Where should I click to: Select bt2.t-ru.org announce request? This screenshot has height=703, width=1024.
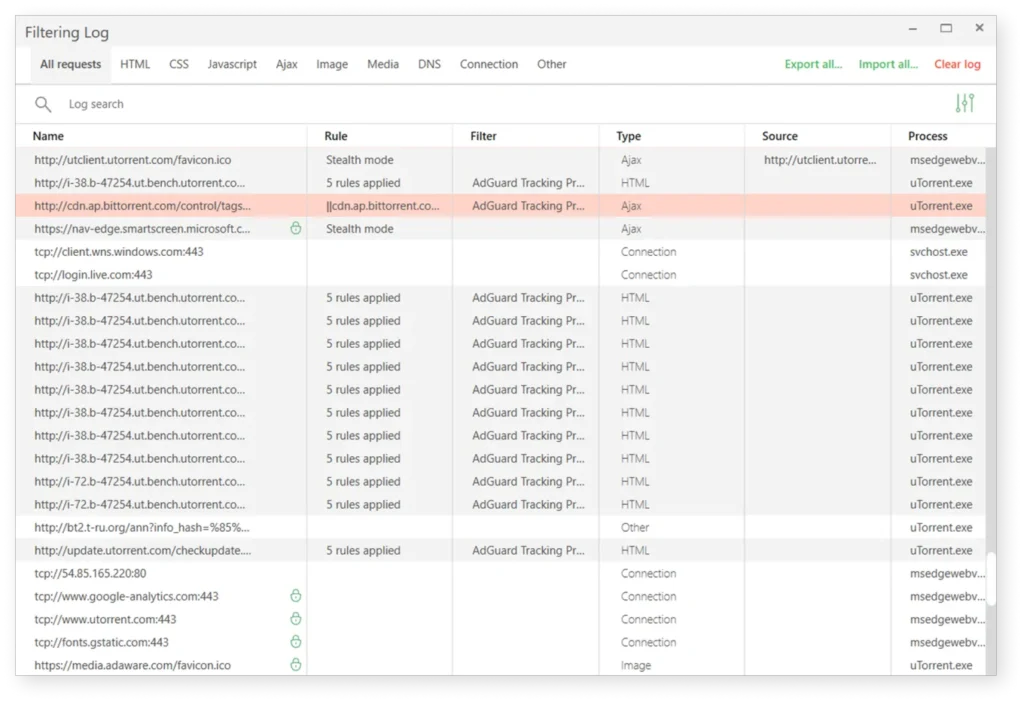click(x=501, y=527)
